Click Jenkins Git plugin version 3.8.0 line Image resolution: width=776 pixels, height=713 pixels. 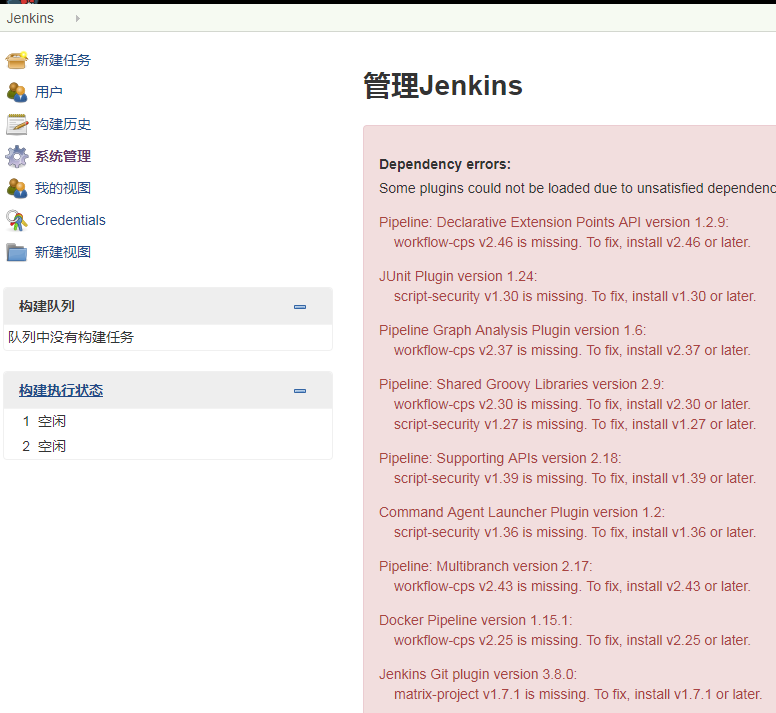click(x=478, y=674)
